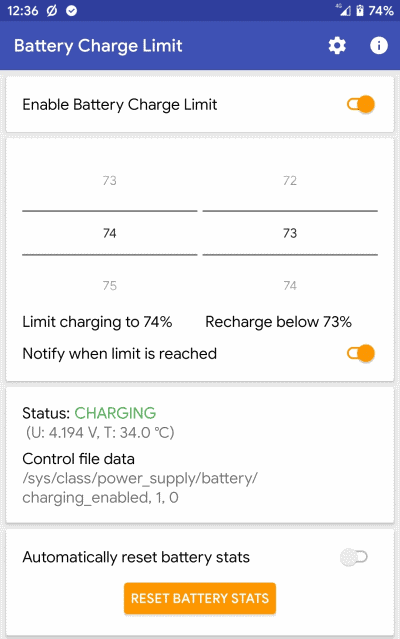Tap the crossed-circle status bar icon
The width and height of the screenshot is (400, 639).
point(52,11)
